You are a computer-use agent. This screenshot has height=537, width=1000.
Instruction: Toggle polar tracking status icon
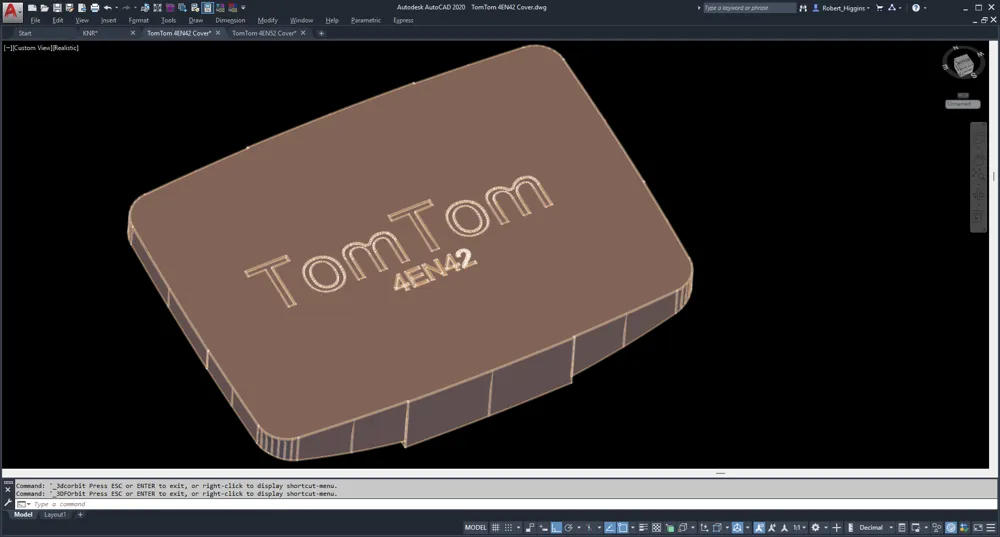pyautogui.click(x=568, y=527)
